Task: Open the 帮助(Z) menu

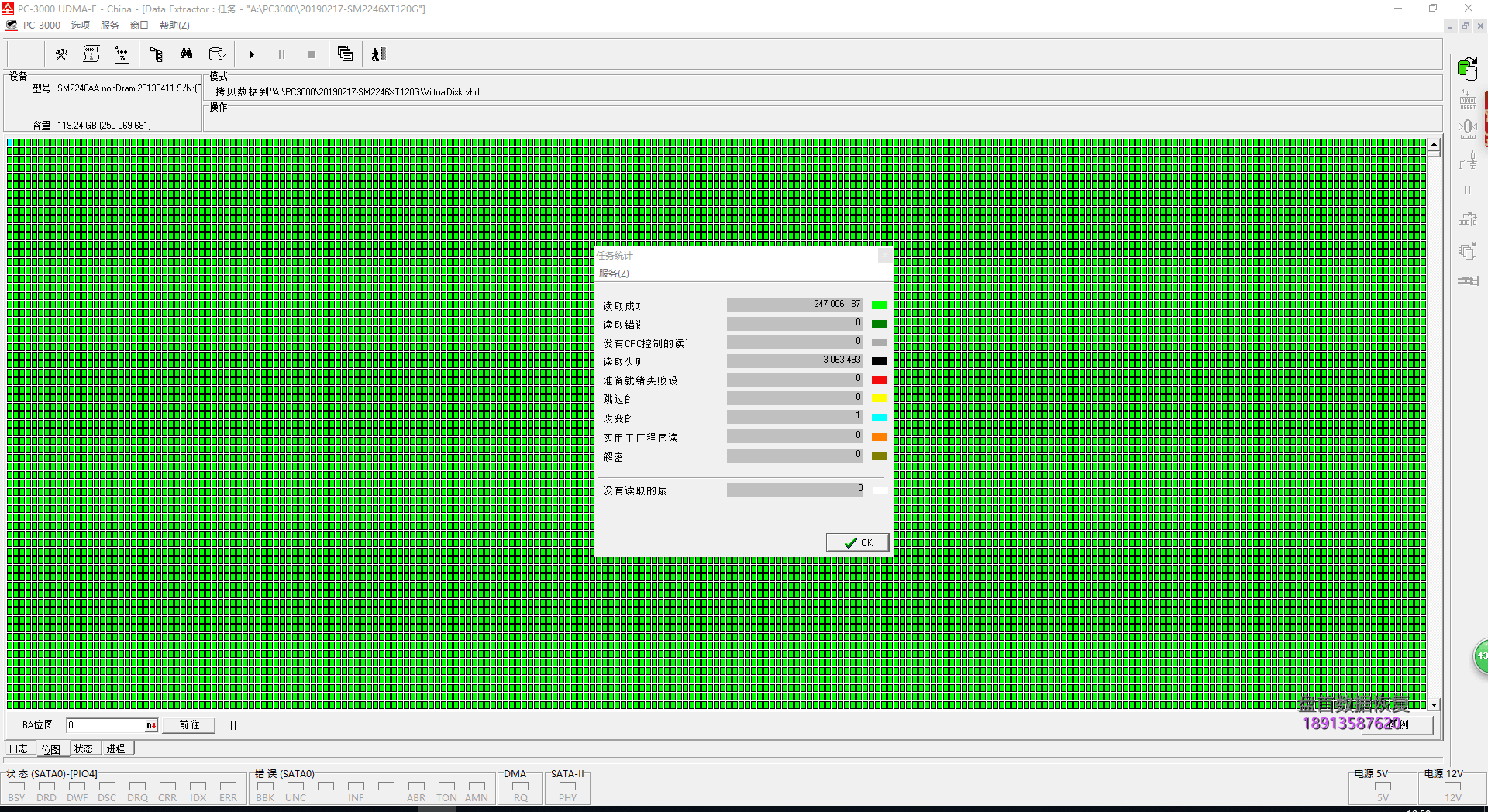Action: point(174,26)
